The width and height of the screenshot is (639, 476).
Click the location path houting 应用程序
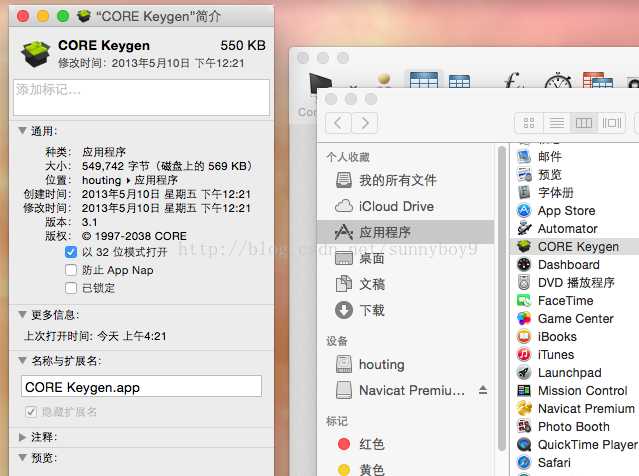130,180
